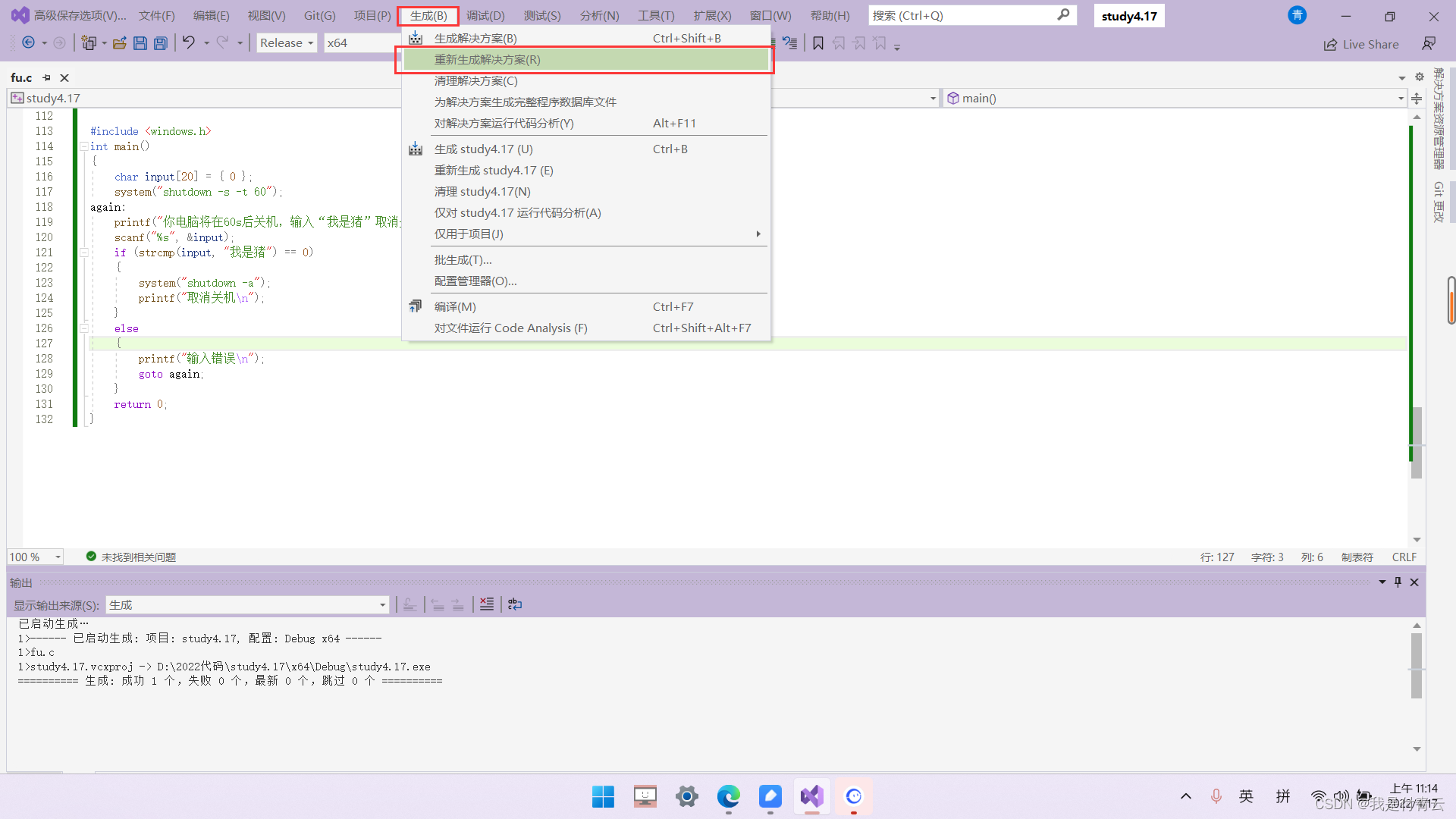Screen dimensions: 1456x819
Task: Click the Live Share icon
Action: [x=1361, y=45]
